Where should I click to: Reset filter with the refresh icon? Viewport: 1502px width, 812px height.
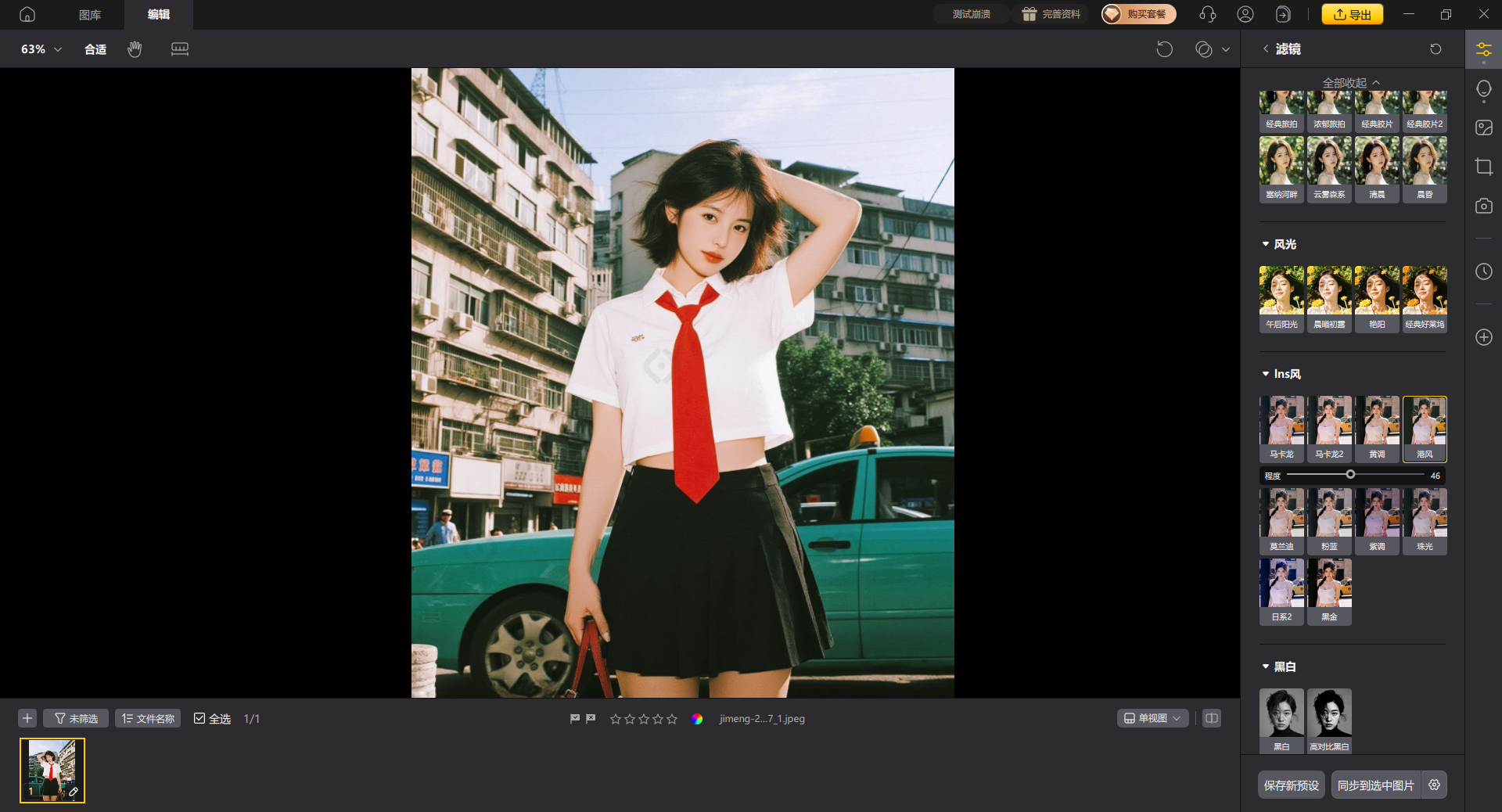point(1436,49)
